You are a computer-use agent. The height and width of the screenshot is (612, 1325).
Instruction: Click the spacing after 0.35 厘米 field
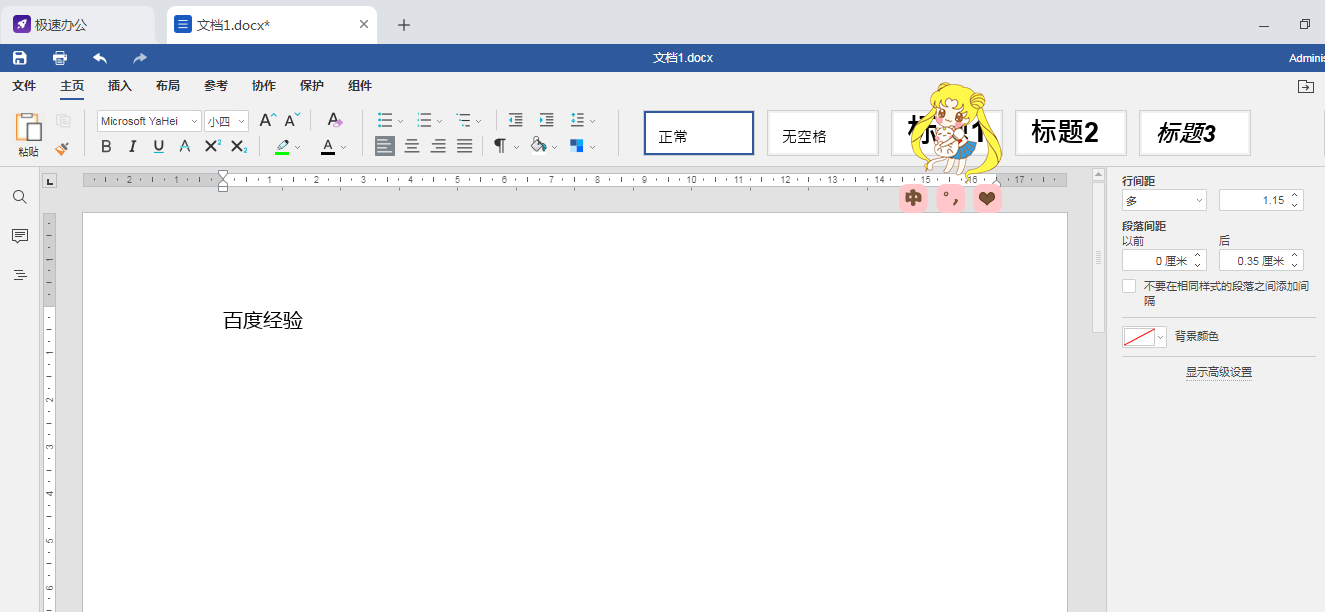point(1261,261)
